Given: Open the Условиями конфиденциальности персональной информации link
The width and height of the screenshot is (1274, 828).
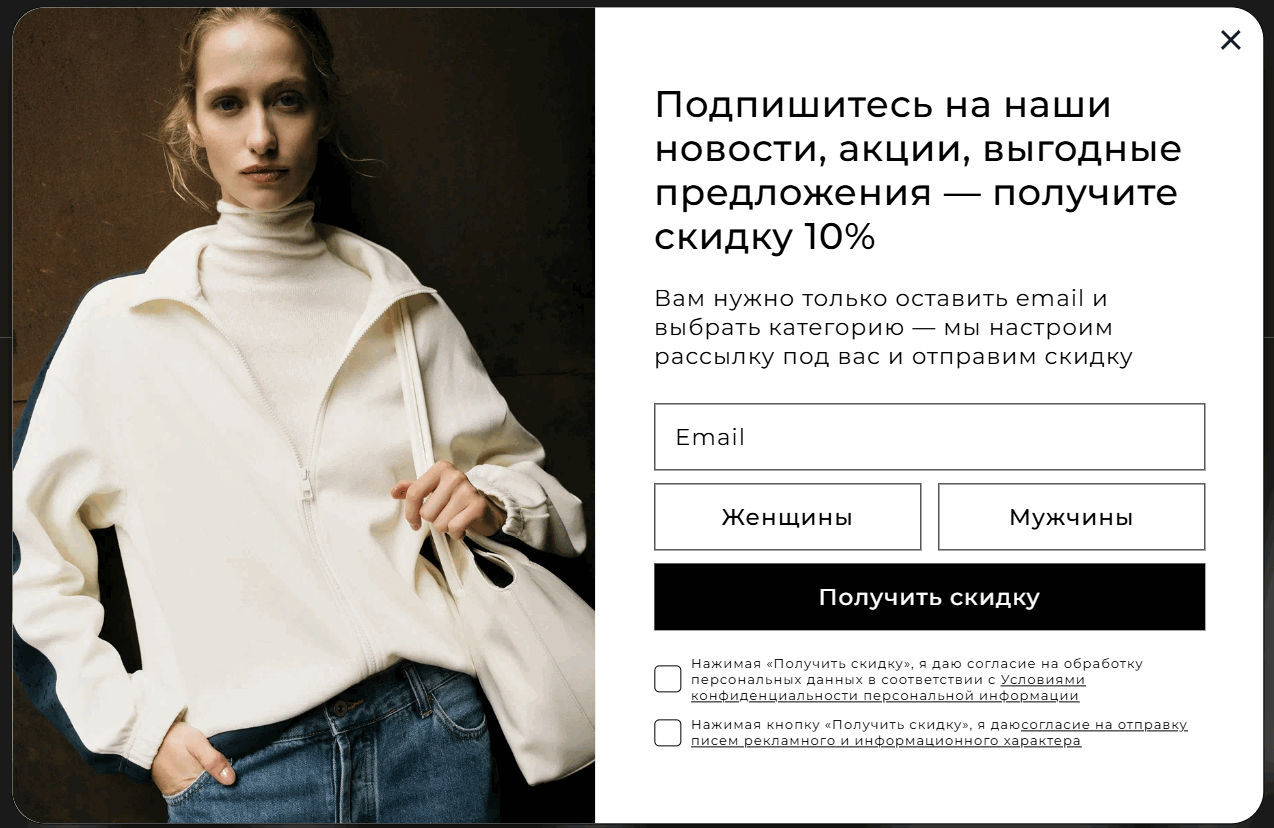Looking at the screenshot, I should [888, 688].
